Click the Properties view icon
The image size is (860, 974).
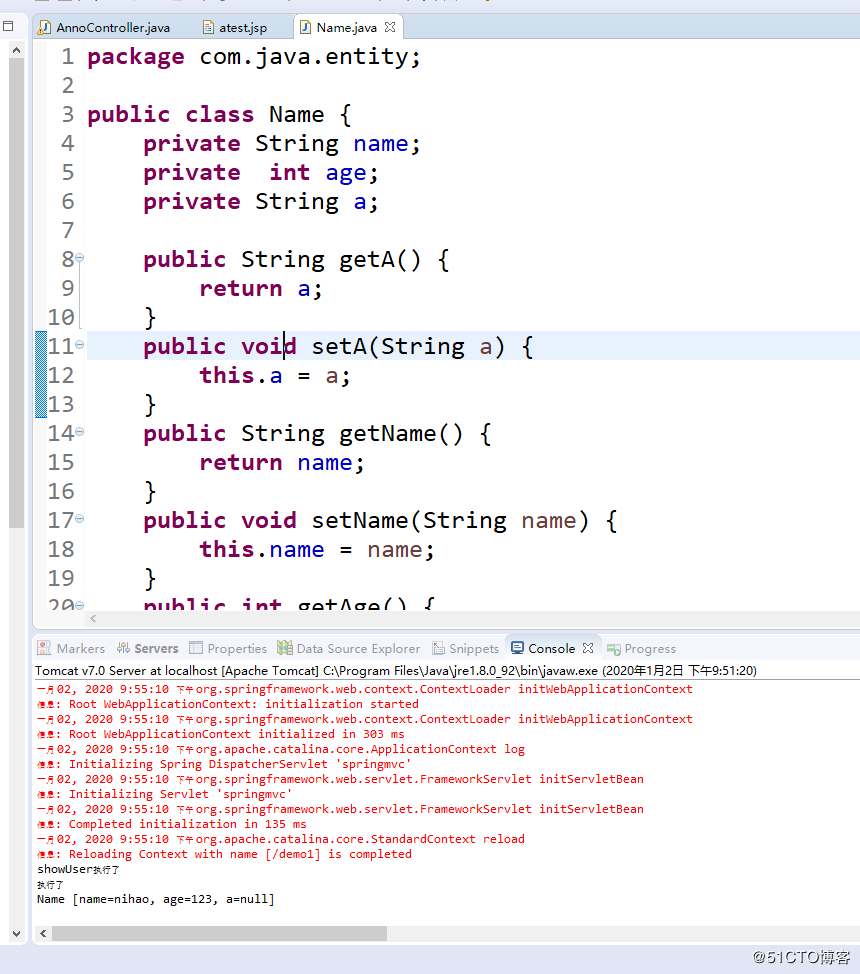pos(196,648)
